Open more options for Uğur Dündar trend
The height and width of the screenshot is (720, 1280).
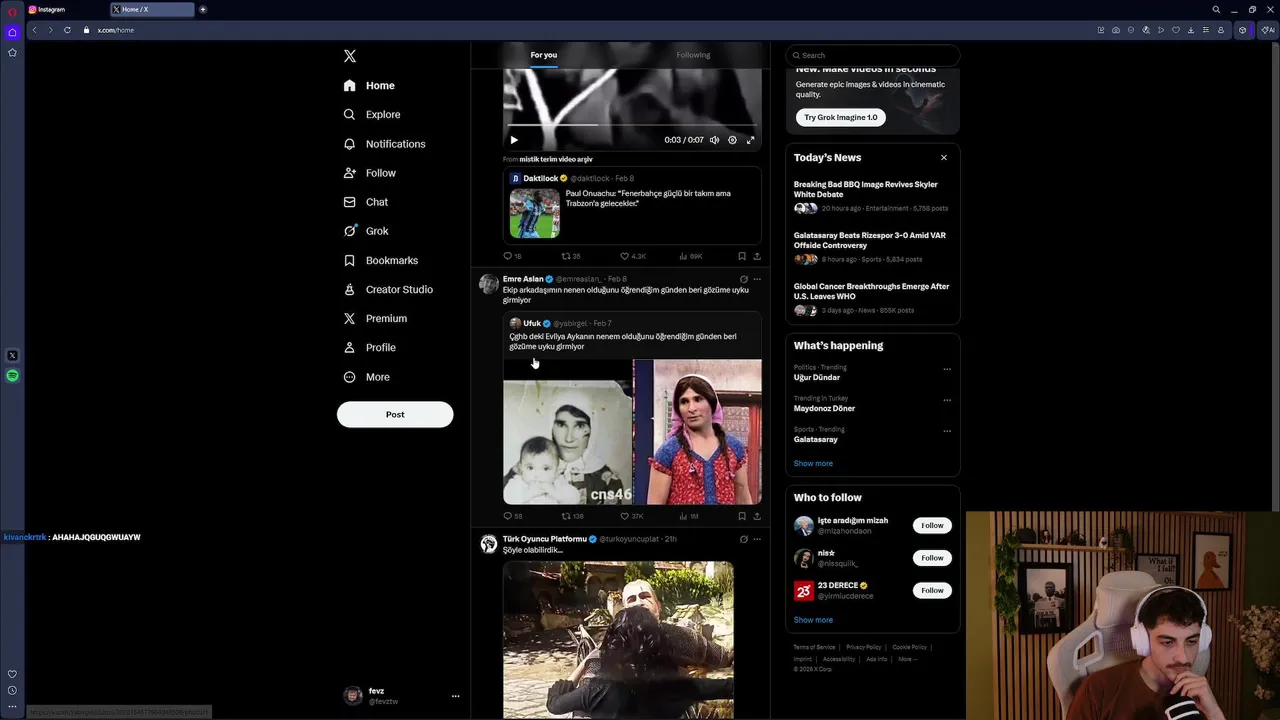coord(947,369)
